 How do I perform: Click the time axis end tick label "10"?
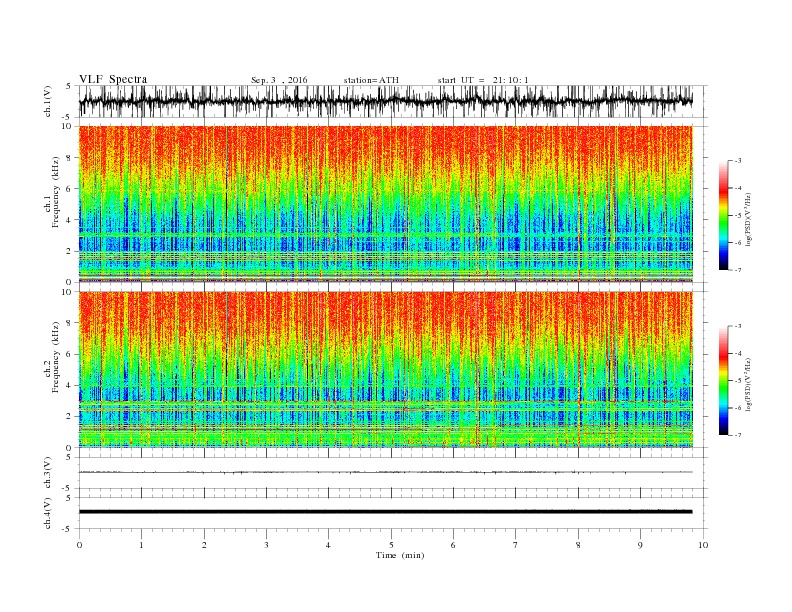(703, 545)
